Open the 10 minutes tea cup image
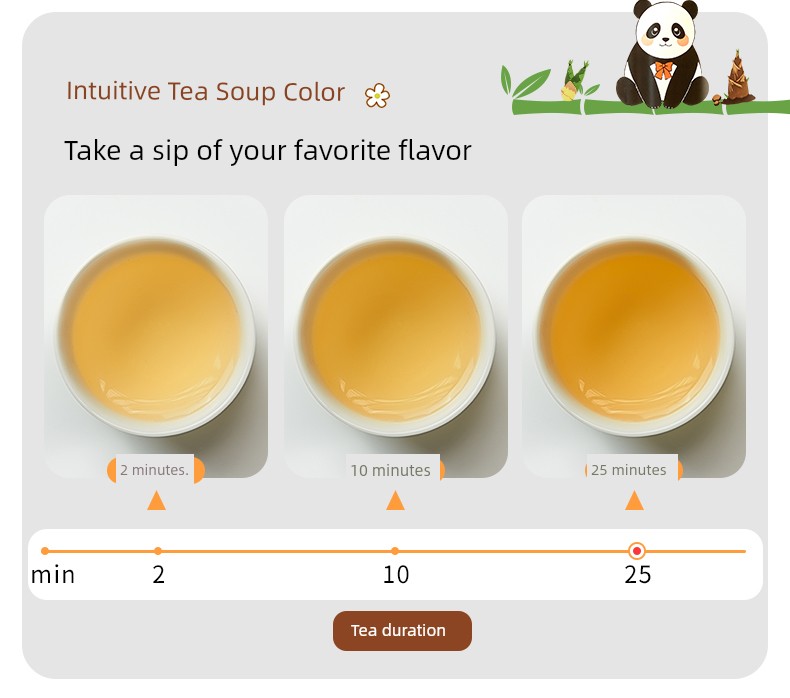The height and width of the screenshot is (698, 790). click(396, 336)
